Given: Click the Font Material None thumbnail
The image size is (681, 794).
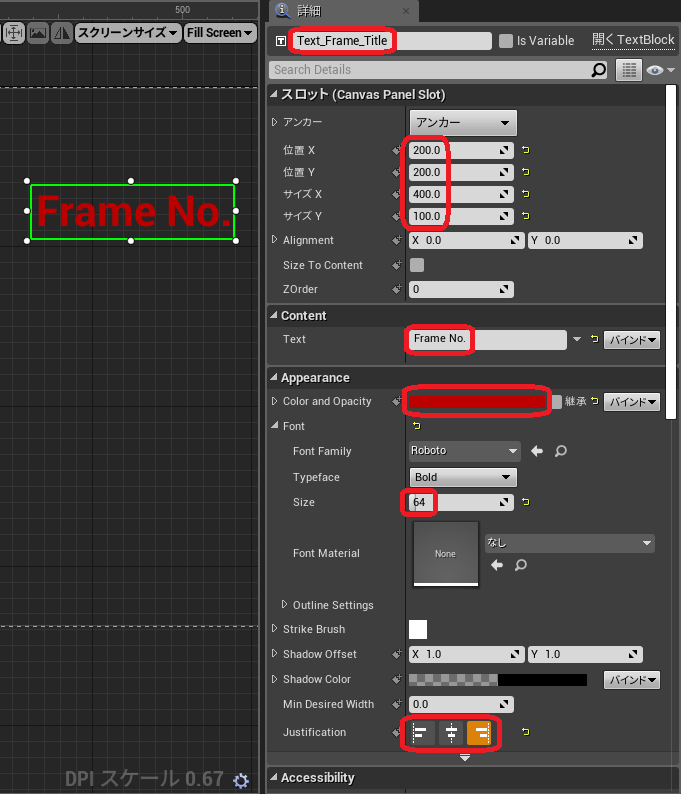Looking at the screenshot, I should pyautogui.click(x=446, y=553).
